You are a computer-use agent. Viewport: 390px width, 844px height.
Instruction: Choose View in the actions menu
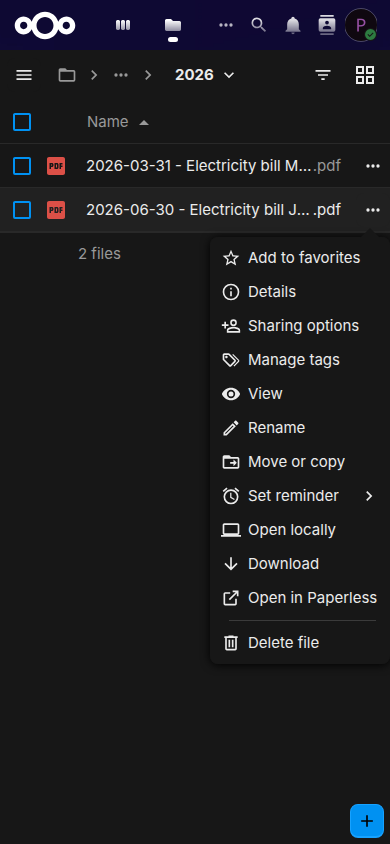click(300, 393)
